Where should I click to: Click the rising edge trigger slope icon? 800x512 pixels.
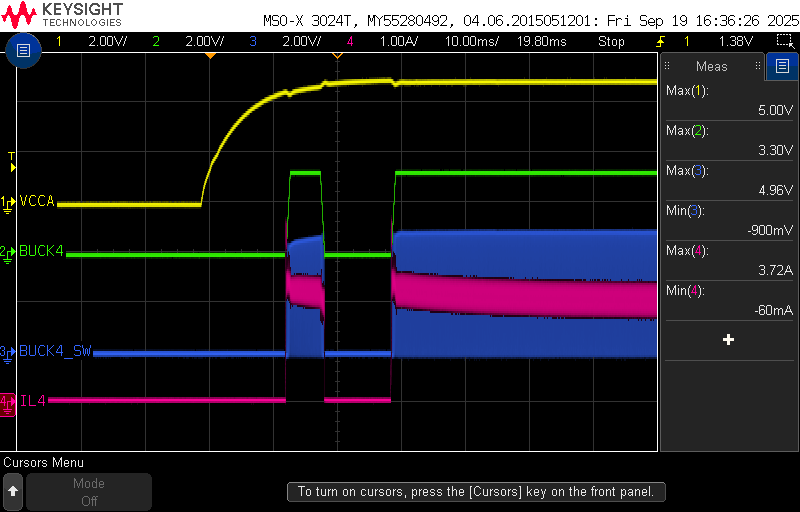tap(661, 41)
